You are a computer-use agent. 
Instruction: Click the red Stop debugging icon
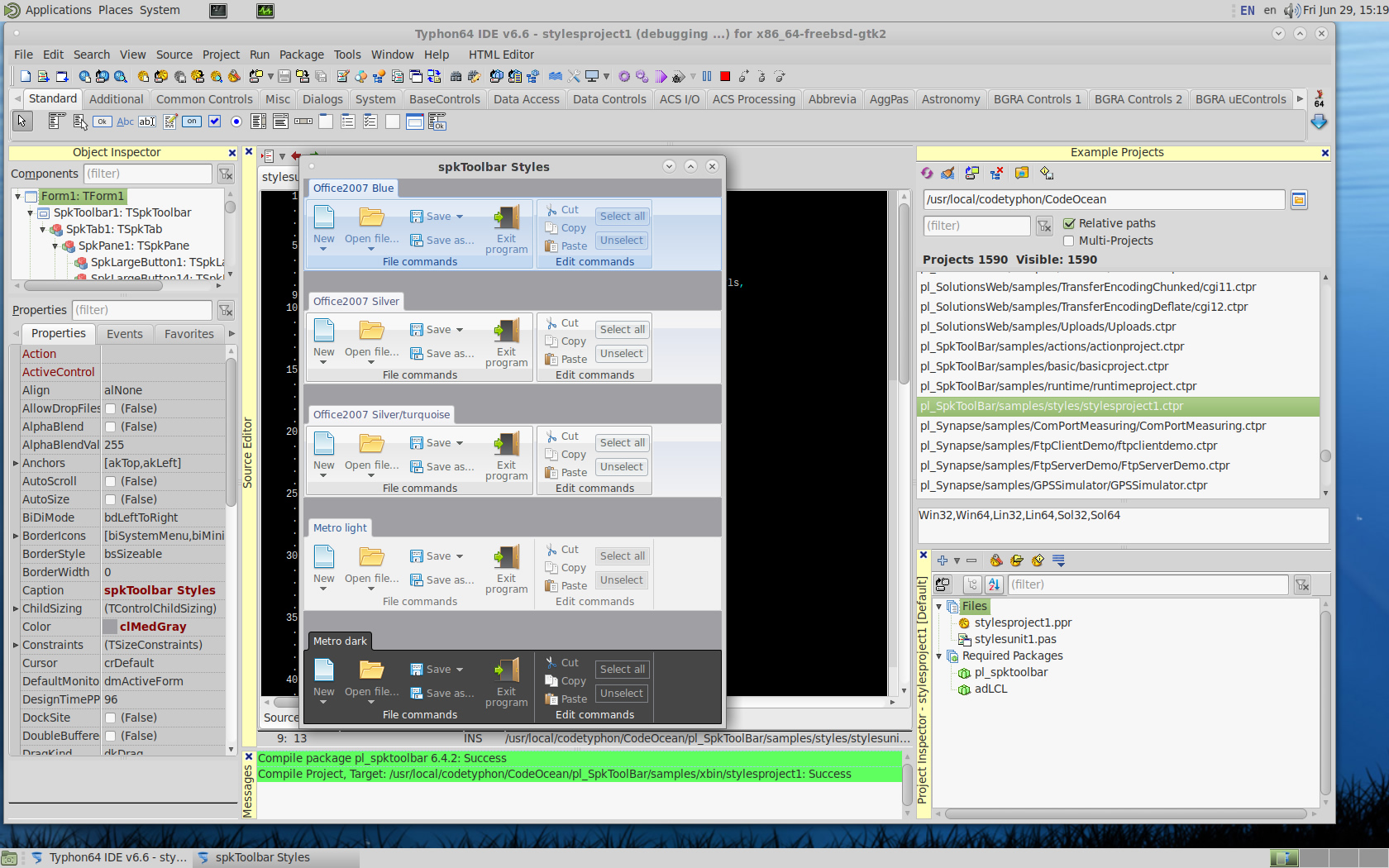[x=725, y=76]
